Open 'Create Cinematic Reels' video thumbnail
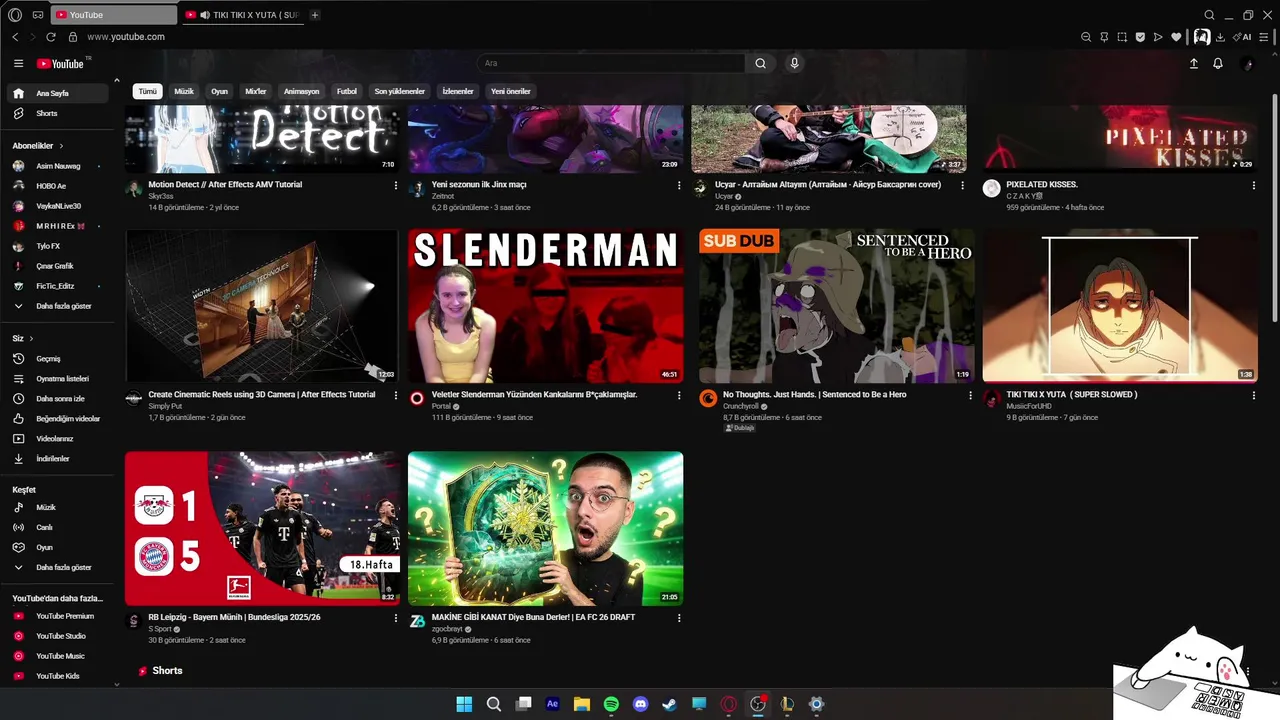Viewport: 1280px width, 720px height. coord(262,306)
